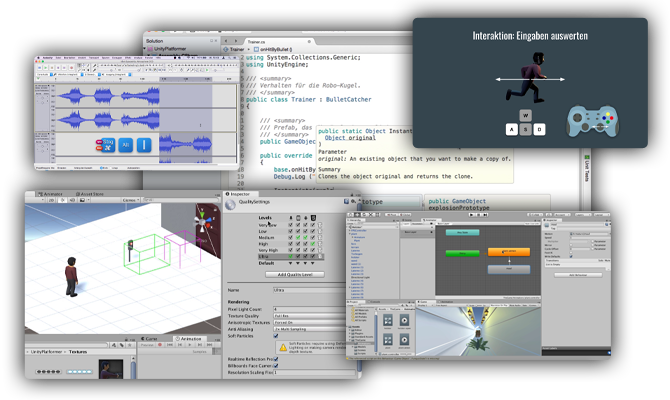This screenshot has width=670, height=400.
Task: Open the Inspector gear settings icon
Action: tap(353, 201)
